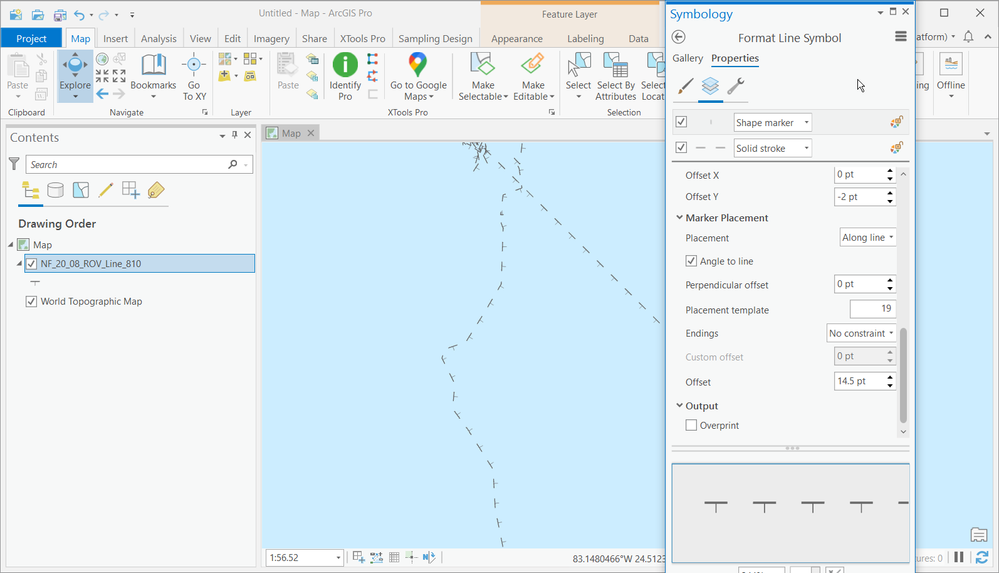Click the Select By Attributes button
This screenshot has width=999, height=573.
(x=615, y=76)
